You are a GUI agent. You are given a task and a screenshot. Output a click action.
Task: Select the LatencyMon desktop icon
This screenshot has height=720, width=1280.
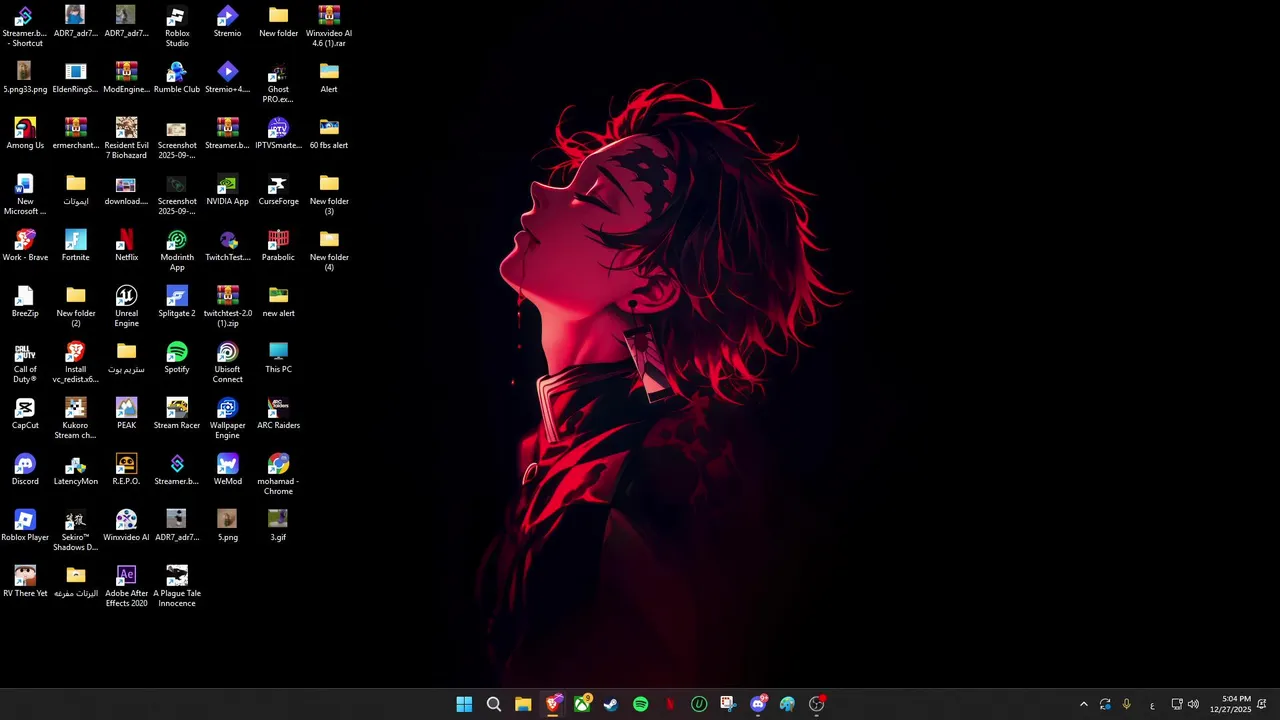76,470
